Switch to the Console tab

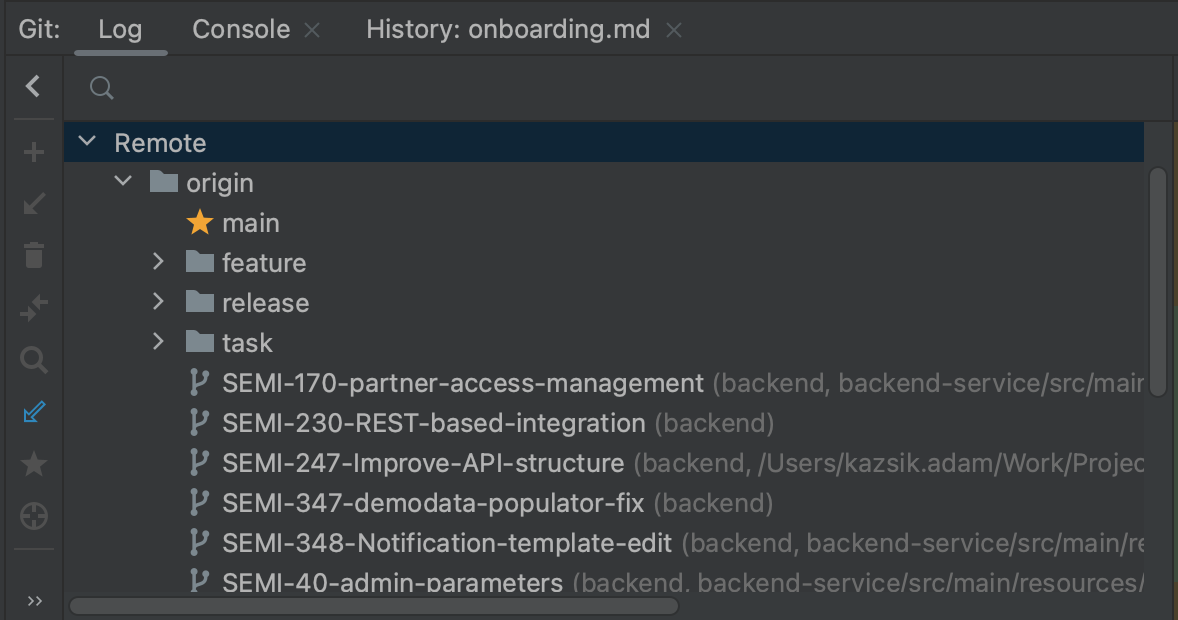(x=240, y=29)
